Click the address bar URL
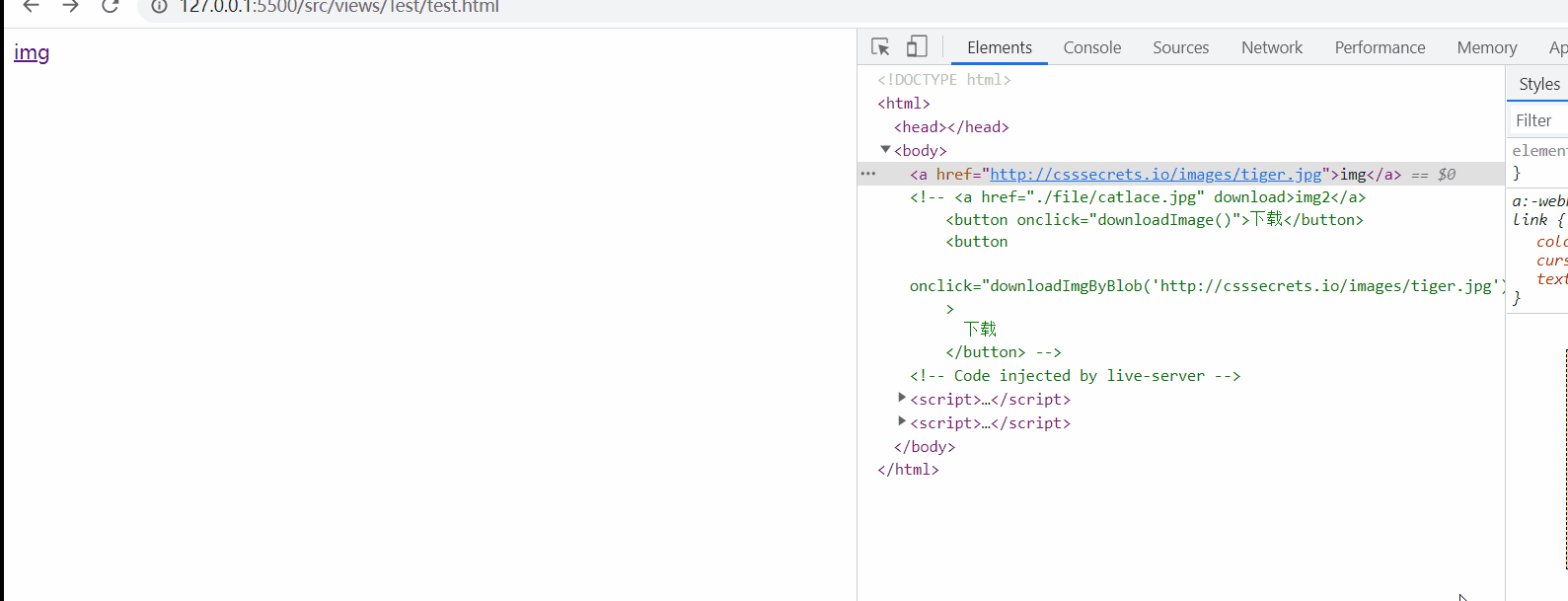The image size is (1568, 601). click(x=338, y=7)
